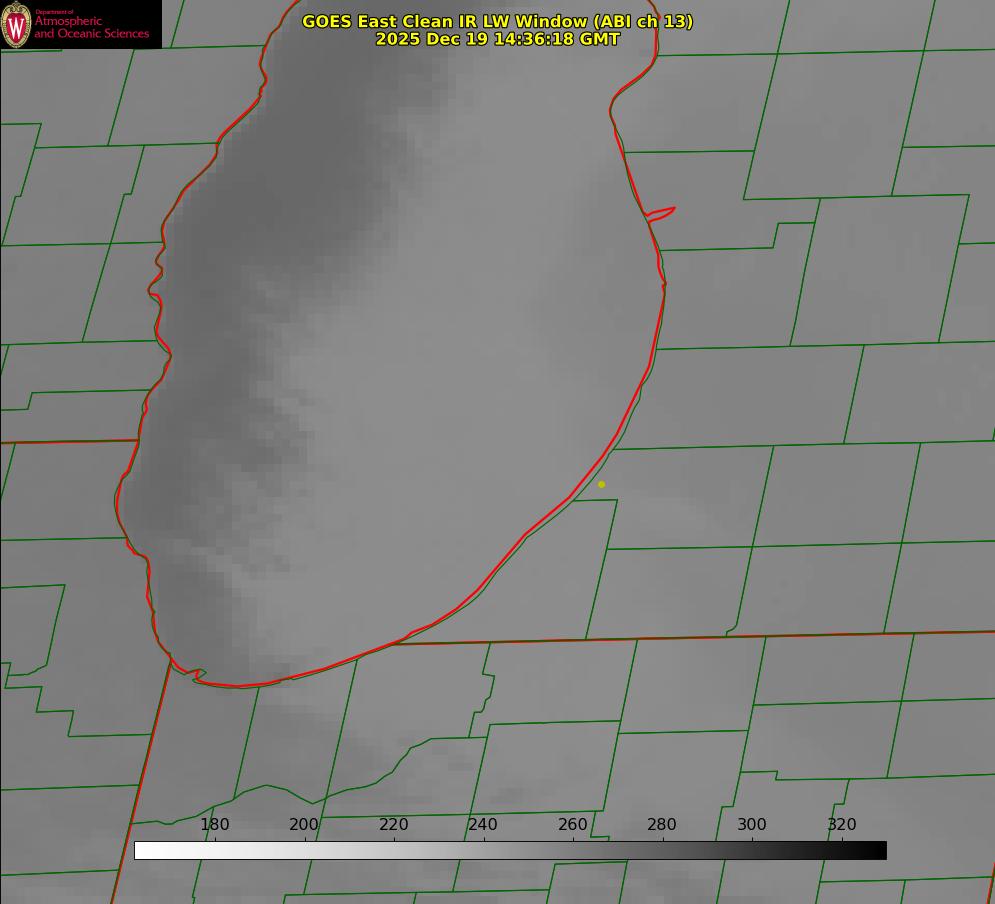Click the 2025 Dec 19 14:36:18 GMT timestamp
The width and height of the screenshot is (995, 904).
point(498,39)
